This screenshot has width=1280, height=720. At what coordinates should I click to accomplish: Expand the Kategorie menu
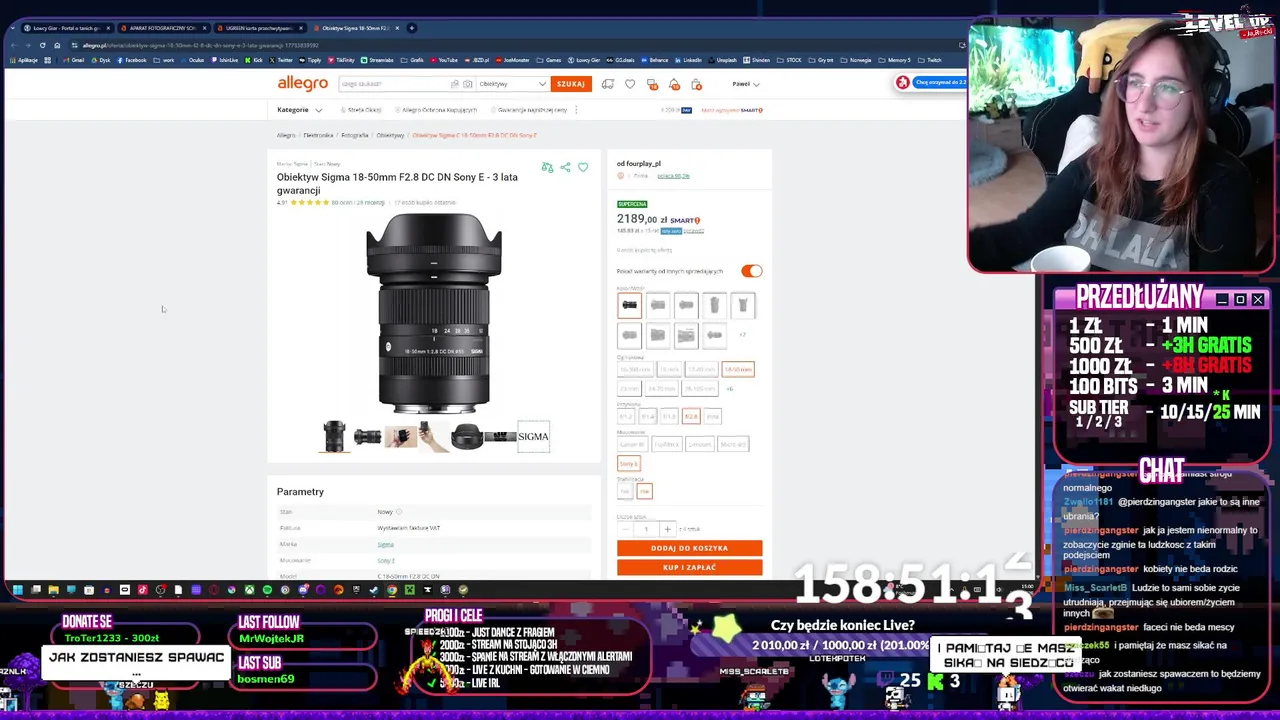[x=299, y=110]
